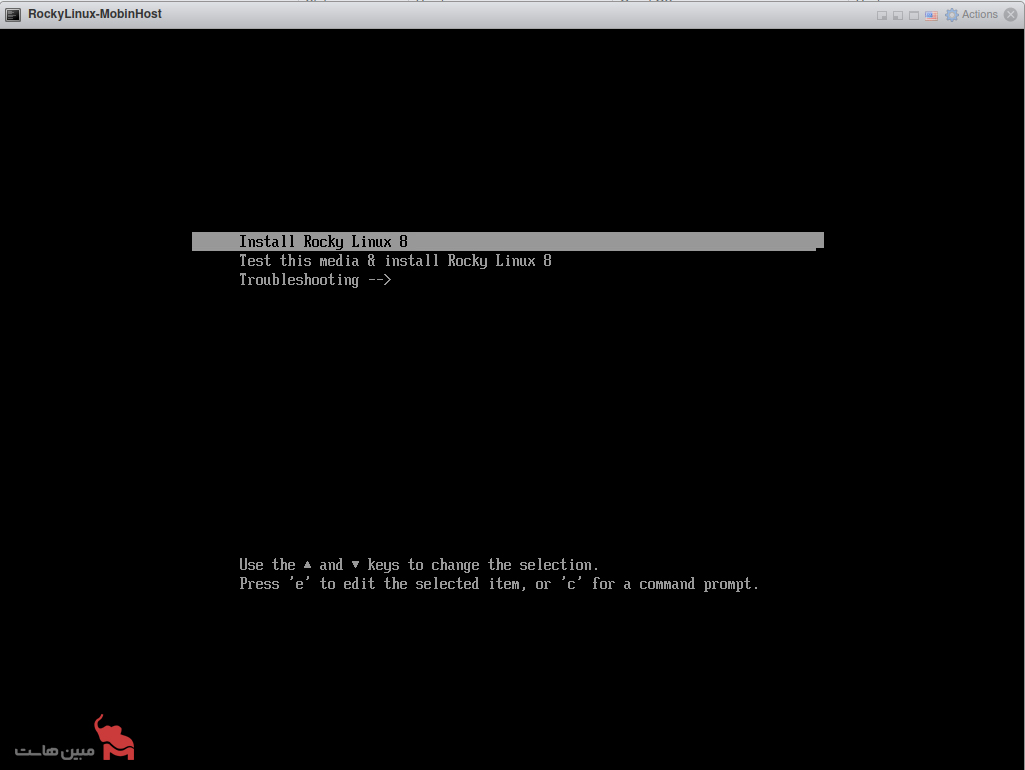Image resolution: width=1025 pixels, height=770 pixels.
Task: Click the US flag keyboard layout icon
Action: tap(932, 15)
